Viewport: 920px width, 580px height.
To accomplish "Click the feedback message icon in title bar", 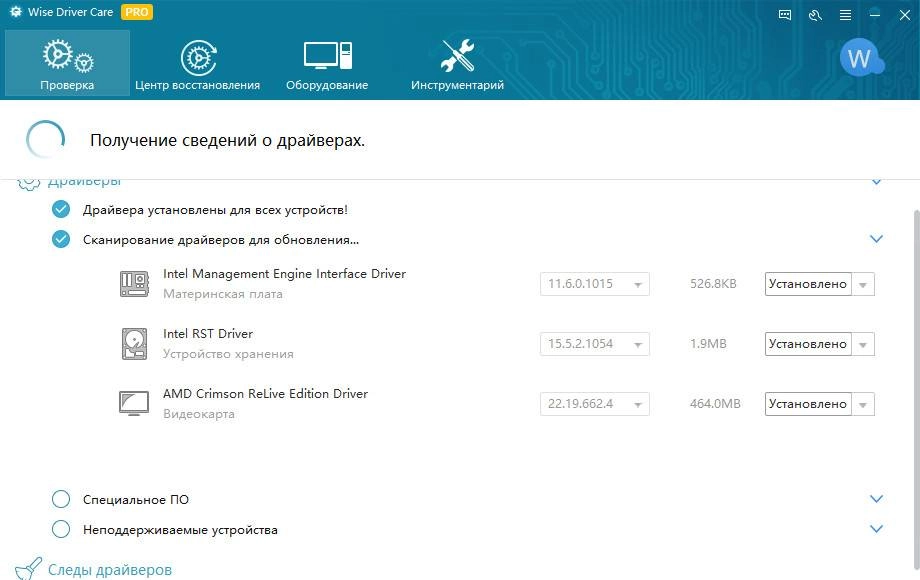I will (785, 15).
